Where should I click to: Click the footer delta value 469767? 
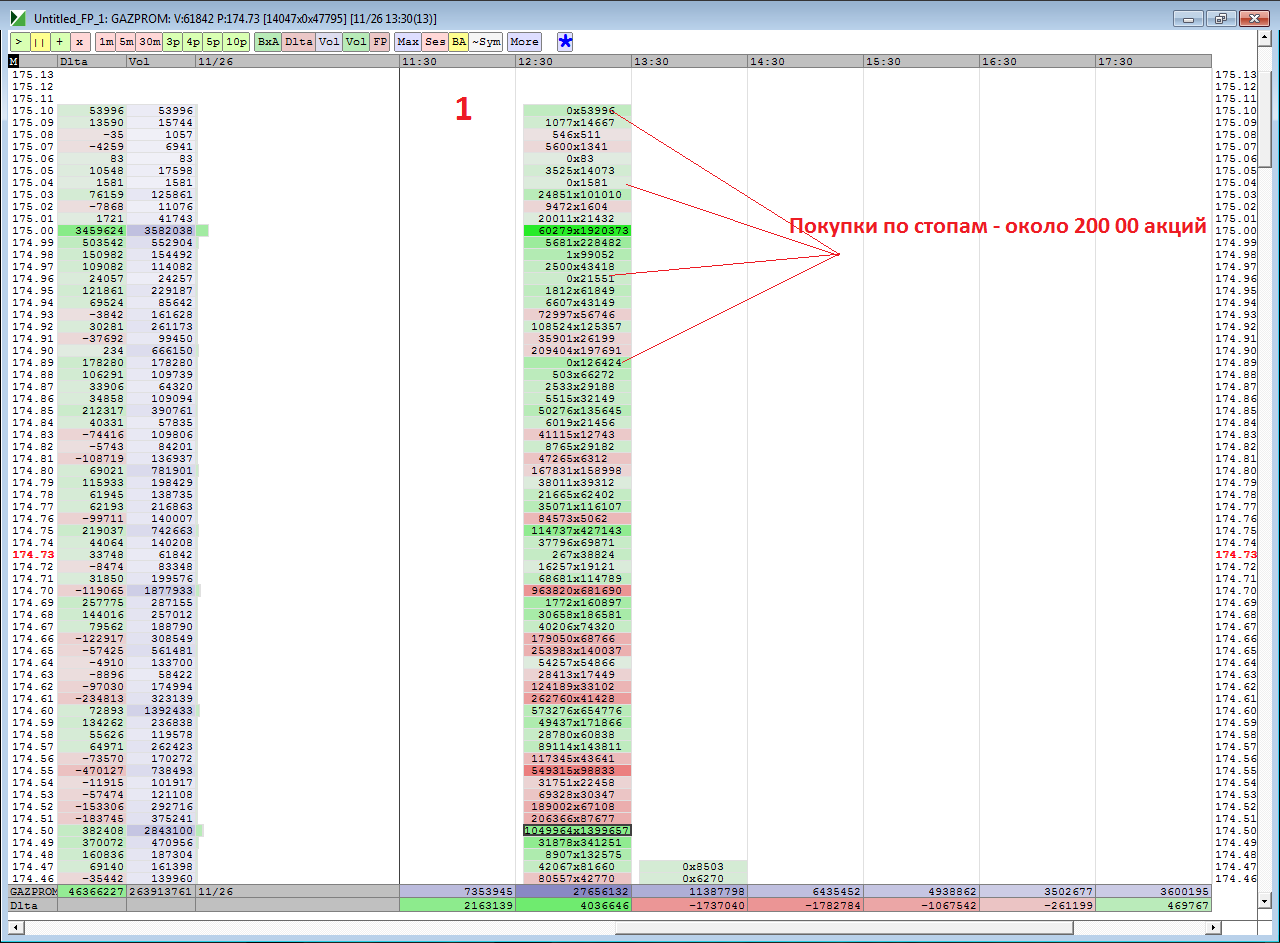tap(1153, 905)
